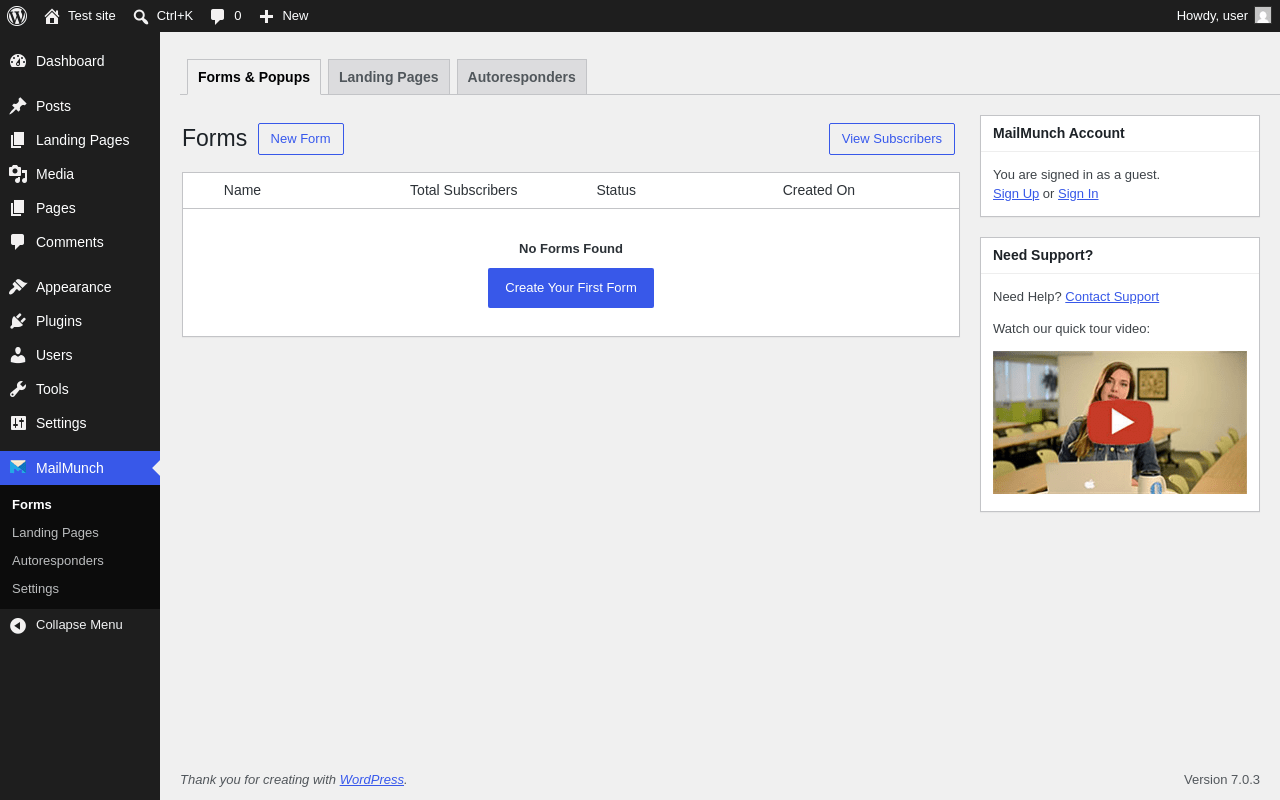The height and width of the screenshot is (800, 1280).
Task: Open Forms in MailMunch submenu
Action: (x=32, y=504)
